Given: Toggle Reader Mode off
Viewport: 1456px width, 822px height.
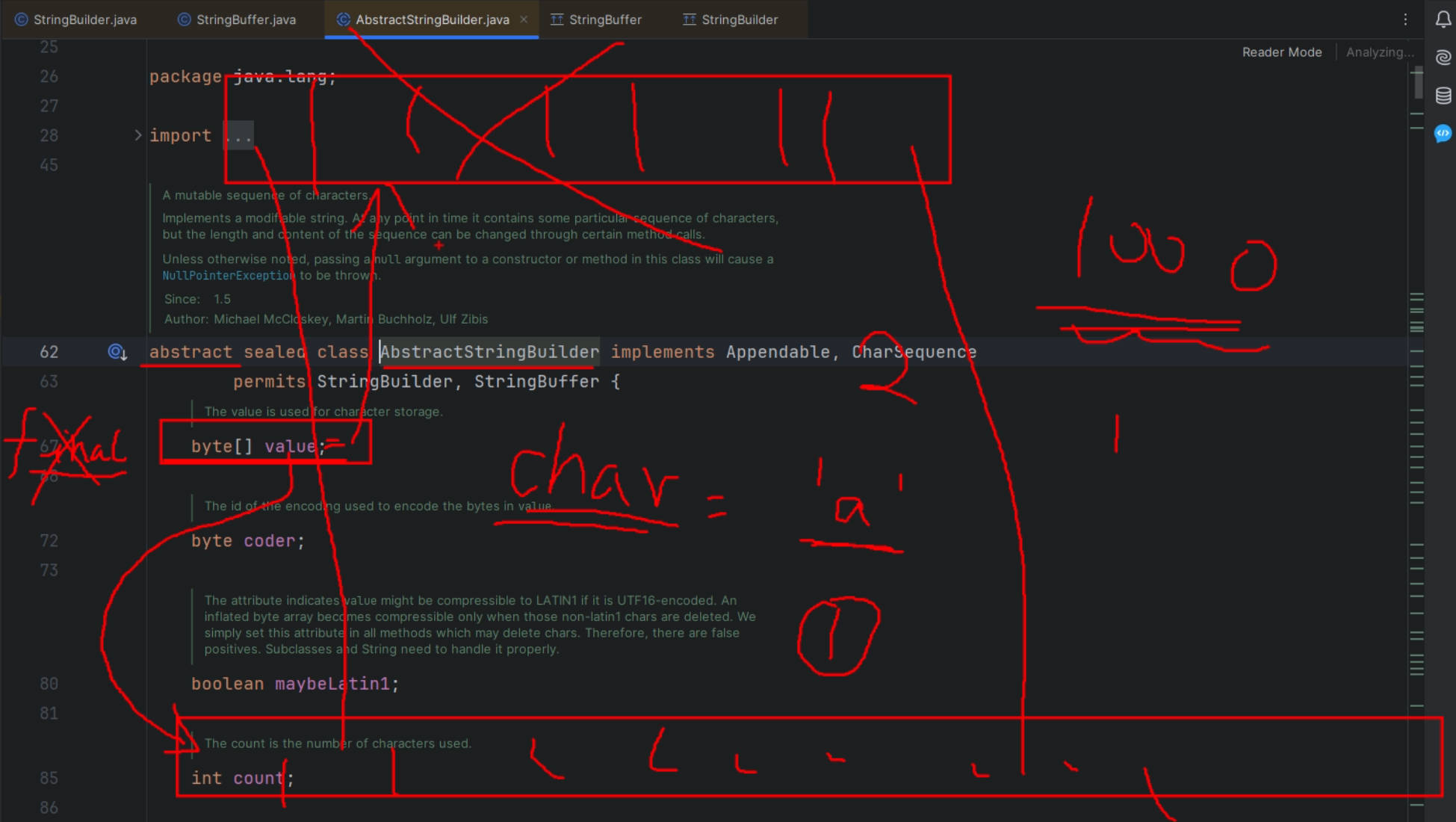Looking at the screenshot, I should click(1281, 52).
